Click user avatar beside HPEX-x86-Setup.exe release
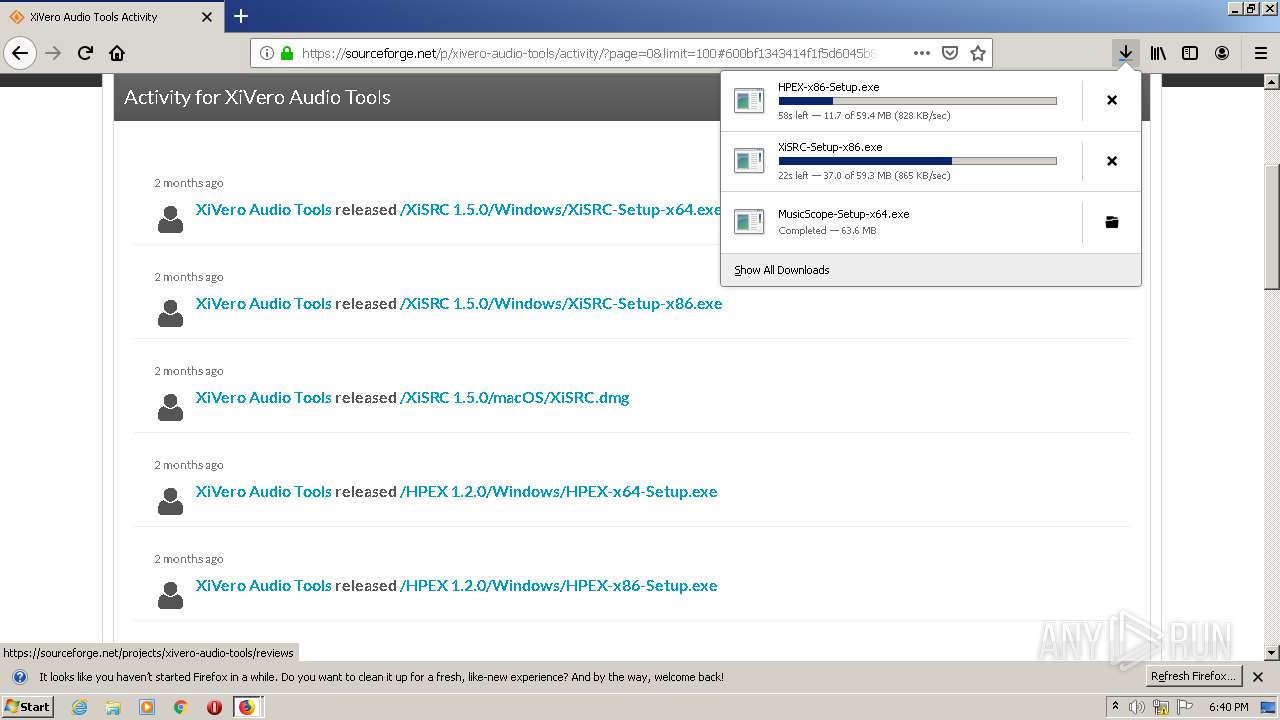The width and height of the screenshot is (1280, 720). 170,595
